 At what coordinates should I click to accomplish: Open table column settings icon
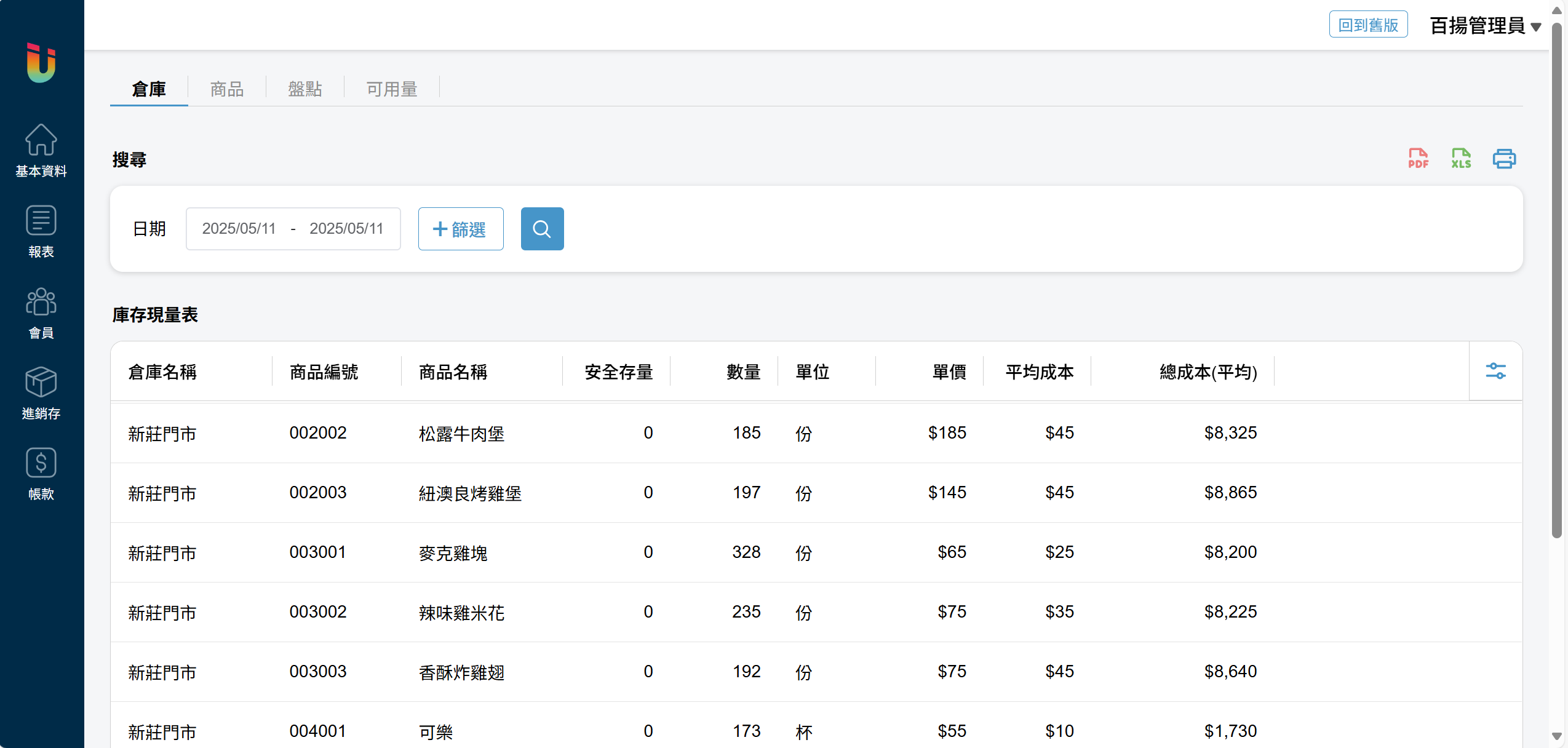tap(1495, 371)
